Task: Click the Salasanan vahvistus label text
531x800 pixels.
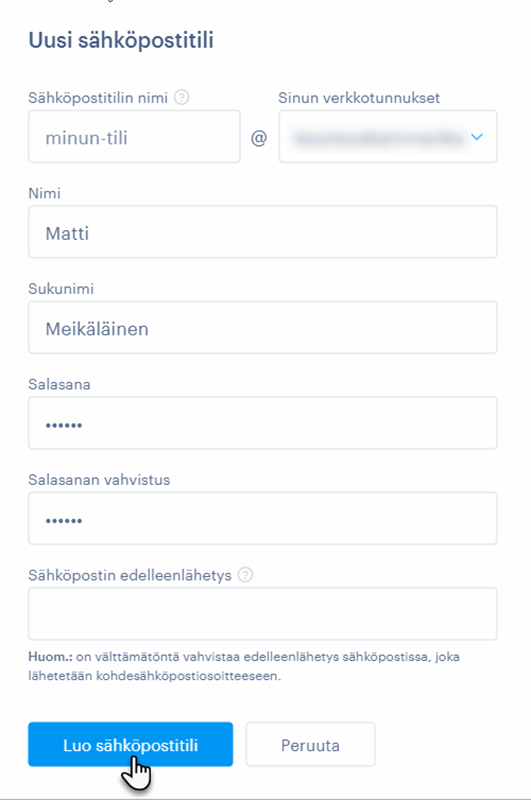Action: coord(99,480)
